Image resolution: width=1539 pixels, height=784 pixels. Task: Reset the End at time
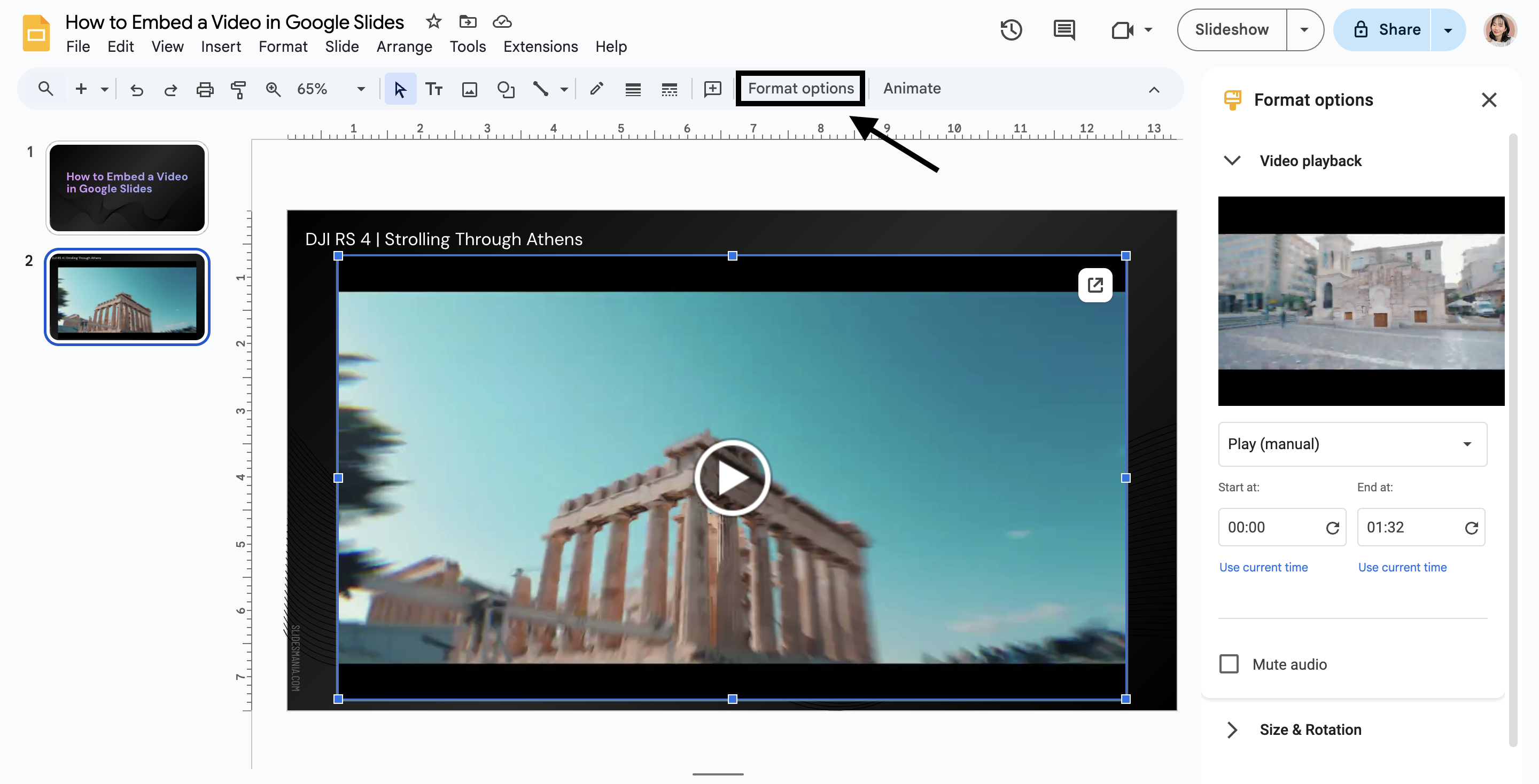pos(1471,528)
